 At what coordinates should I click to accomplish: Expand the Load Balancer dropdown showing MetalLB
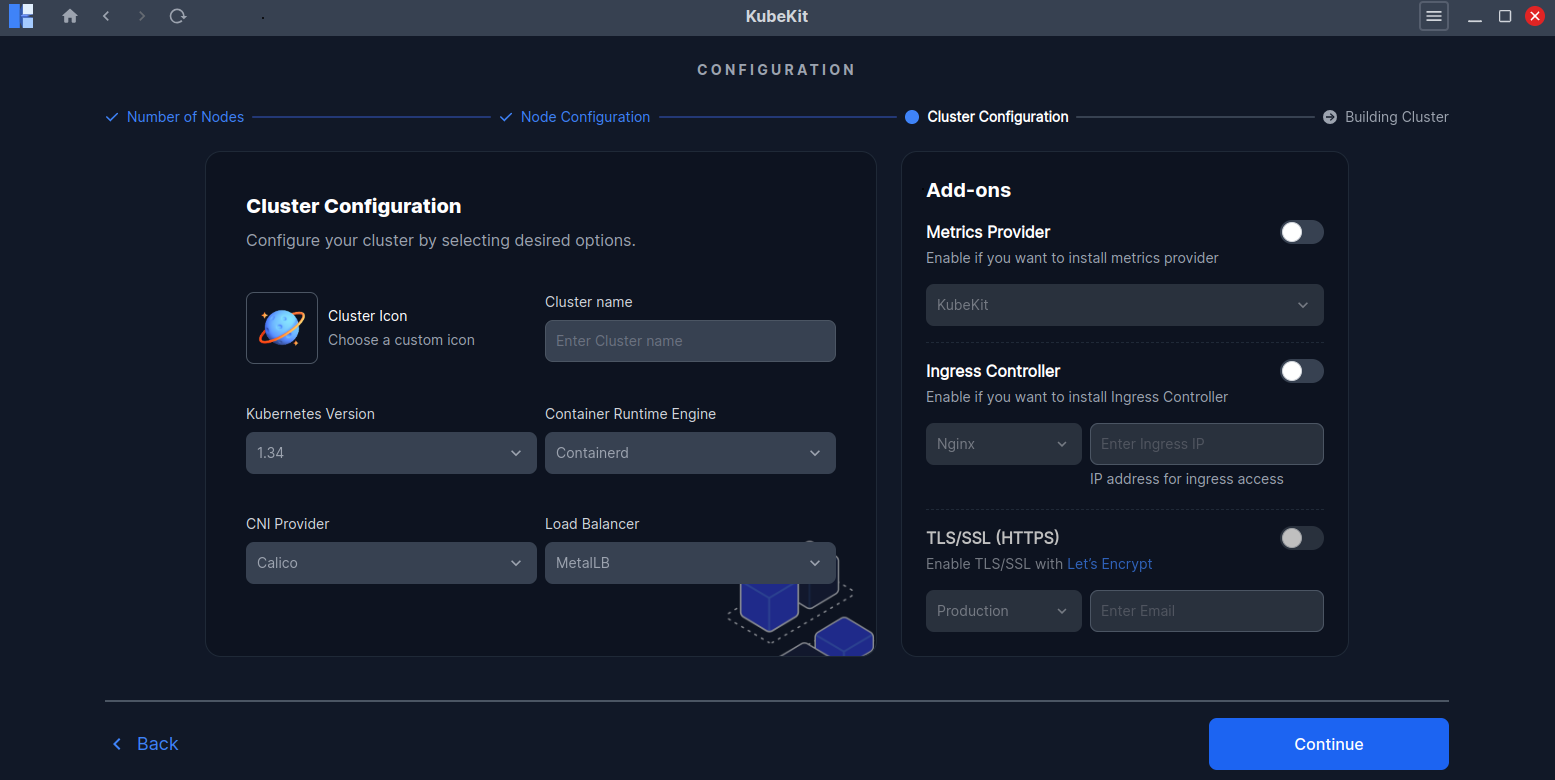(690, 562)
